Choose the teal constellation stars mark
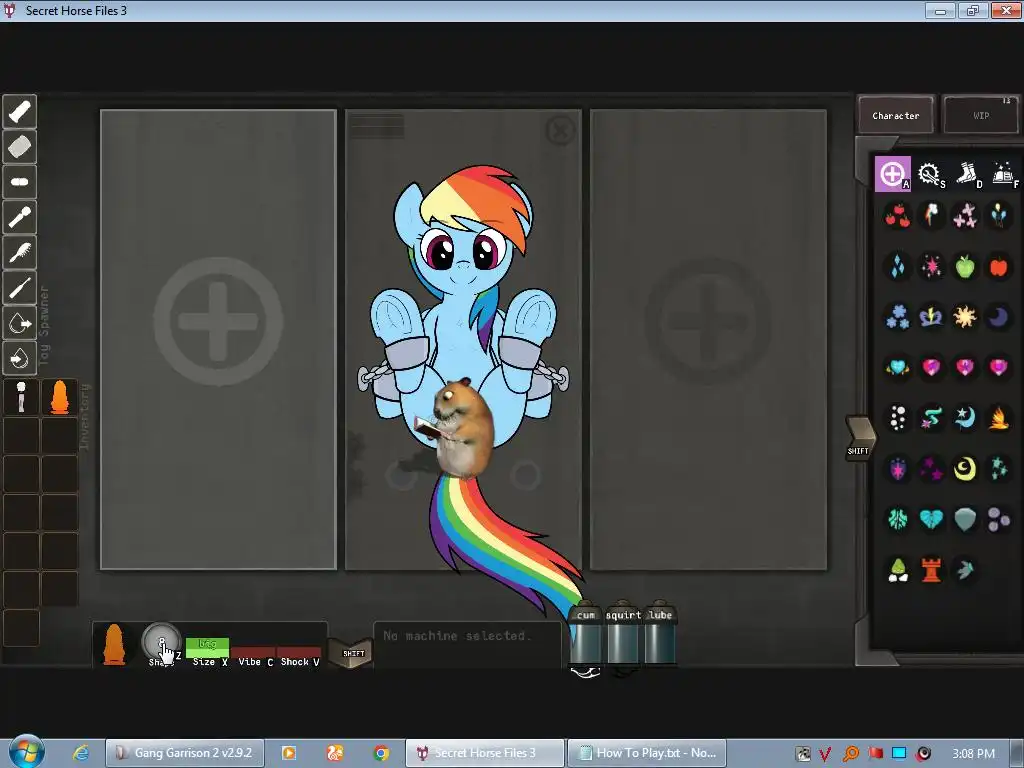Screen dimensions: 1024x768 (x=999, y=469)
